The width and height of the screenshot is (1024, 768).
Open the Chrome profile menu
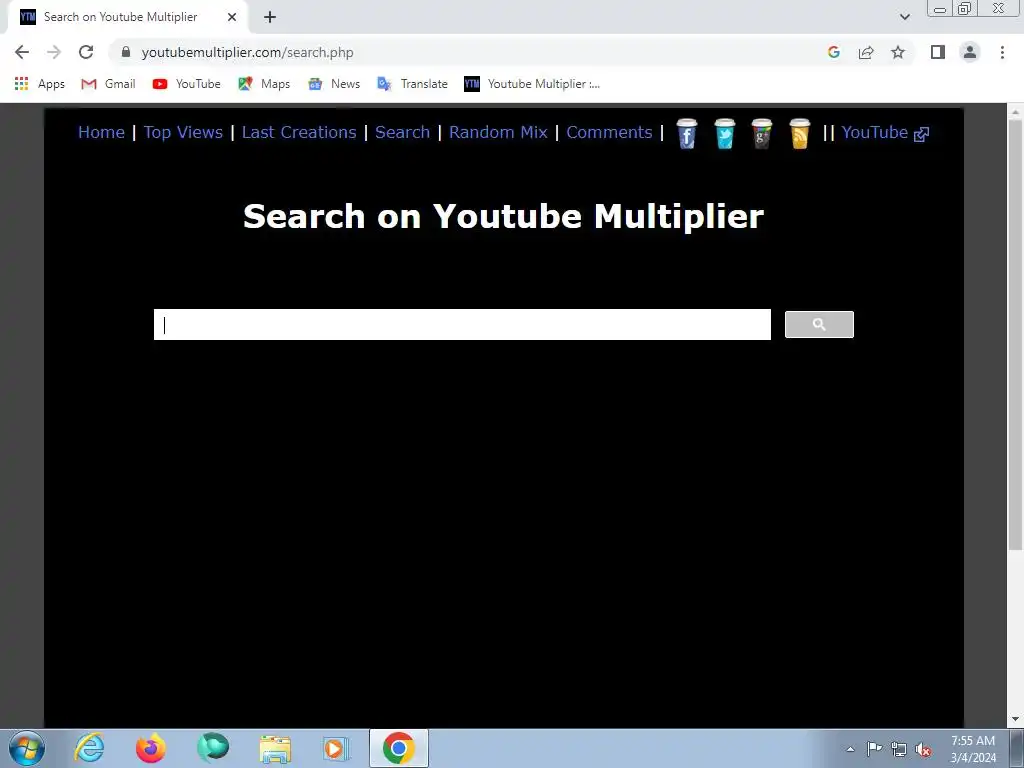pos(970,52)
